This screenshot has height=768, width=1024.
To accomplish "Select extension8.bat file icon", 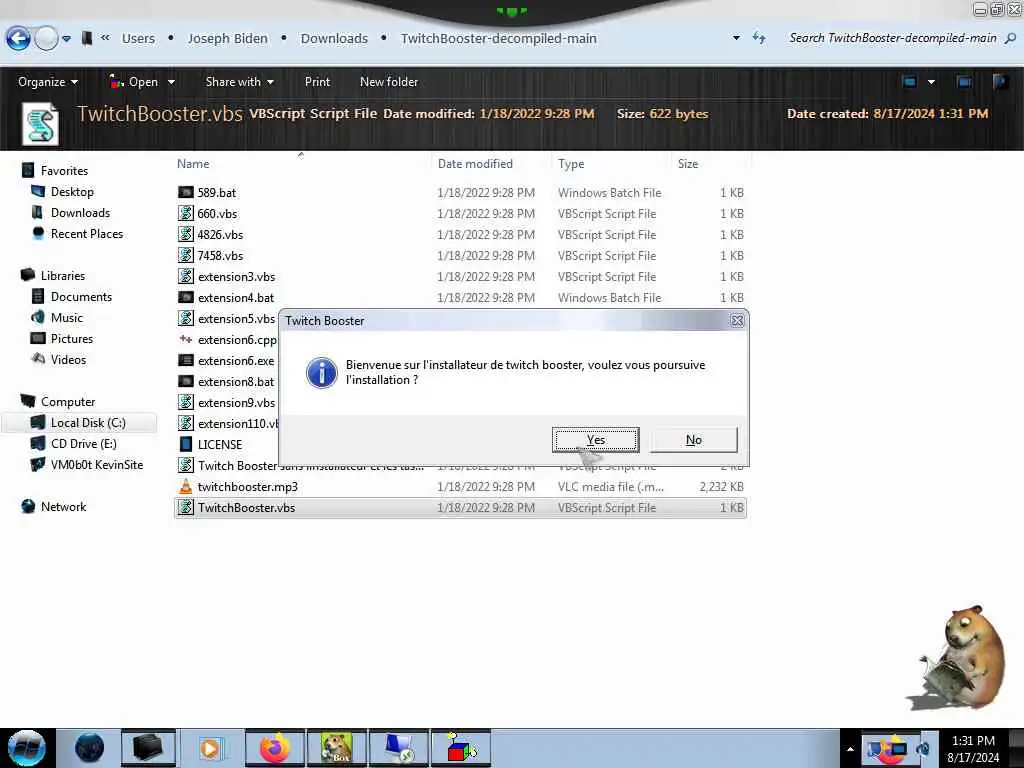I will [x=186, y=381].
